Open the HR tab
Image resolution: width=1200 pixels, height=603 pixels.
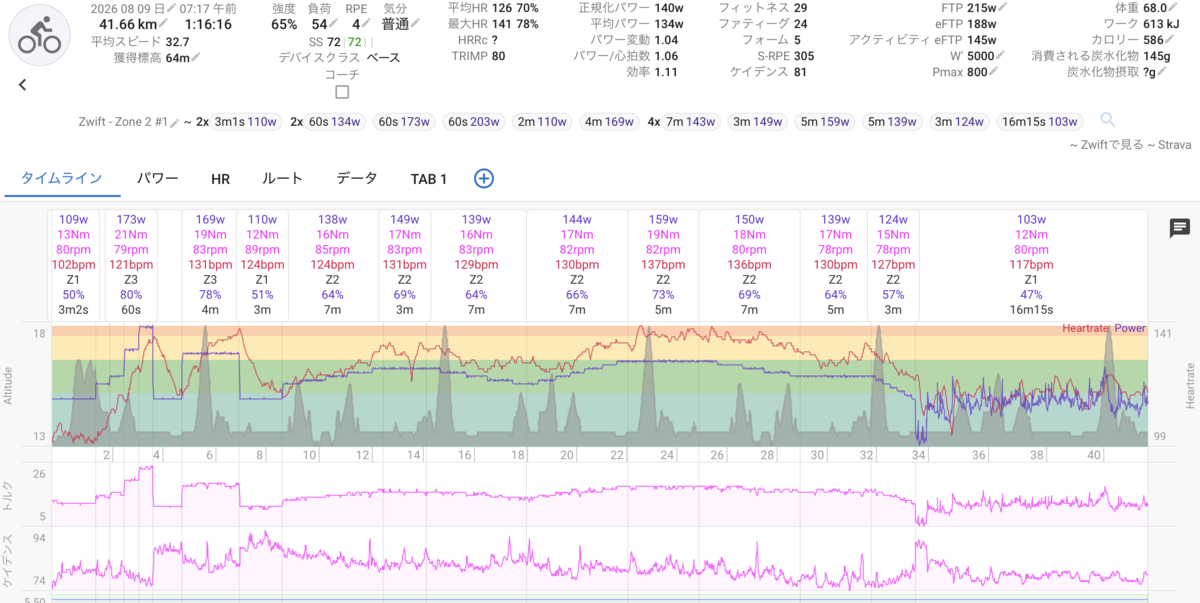click(x=221, y=179)
